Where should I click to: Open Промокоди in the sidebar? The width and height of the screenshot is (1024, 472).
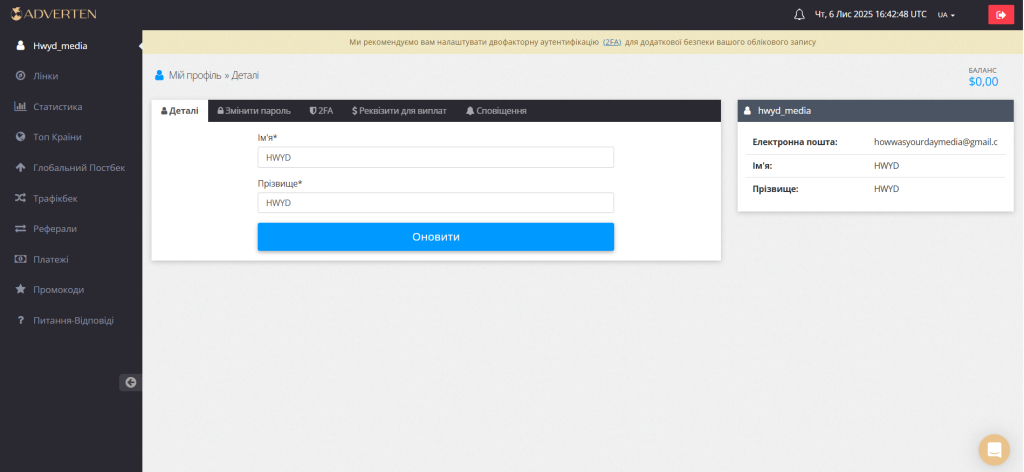(x=58, y=290)
